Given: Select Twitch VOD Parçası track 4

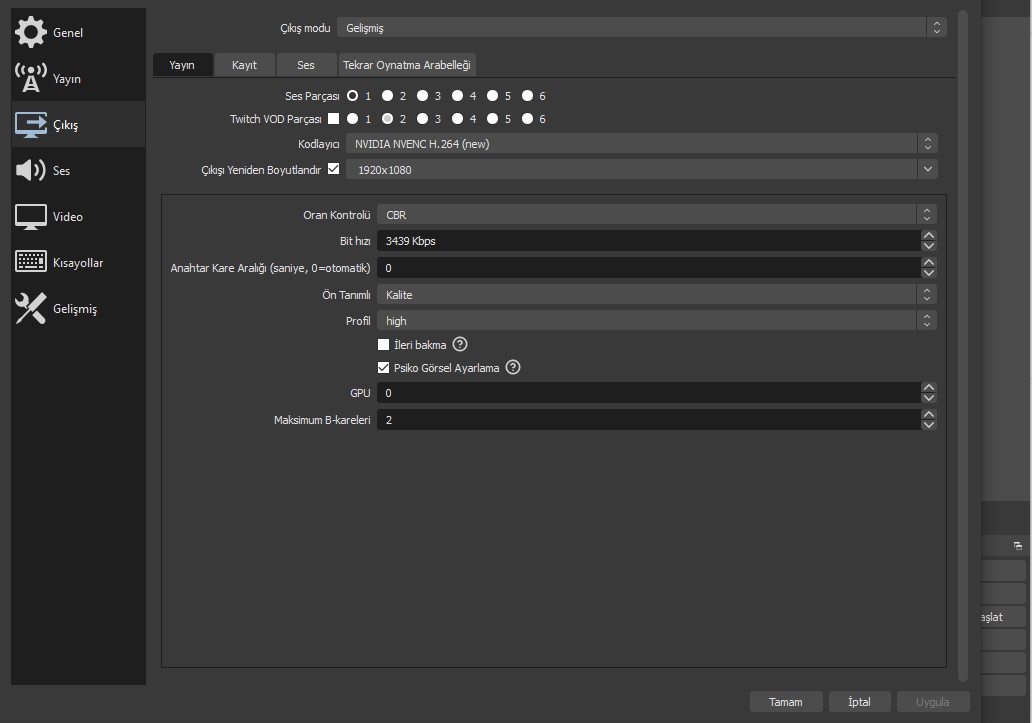Looking at the screenshot, I should click(457, 119).
